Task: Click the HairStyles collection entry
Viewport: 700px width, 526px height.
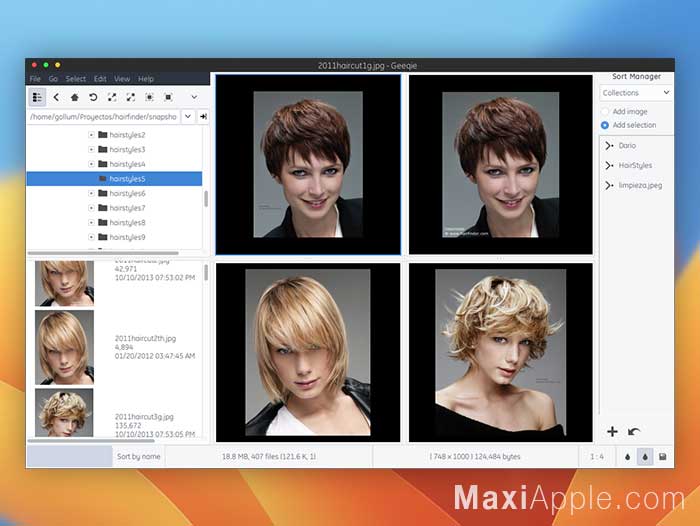Action: [635, 165]
